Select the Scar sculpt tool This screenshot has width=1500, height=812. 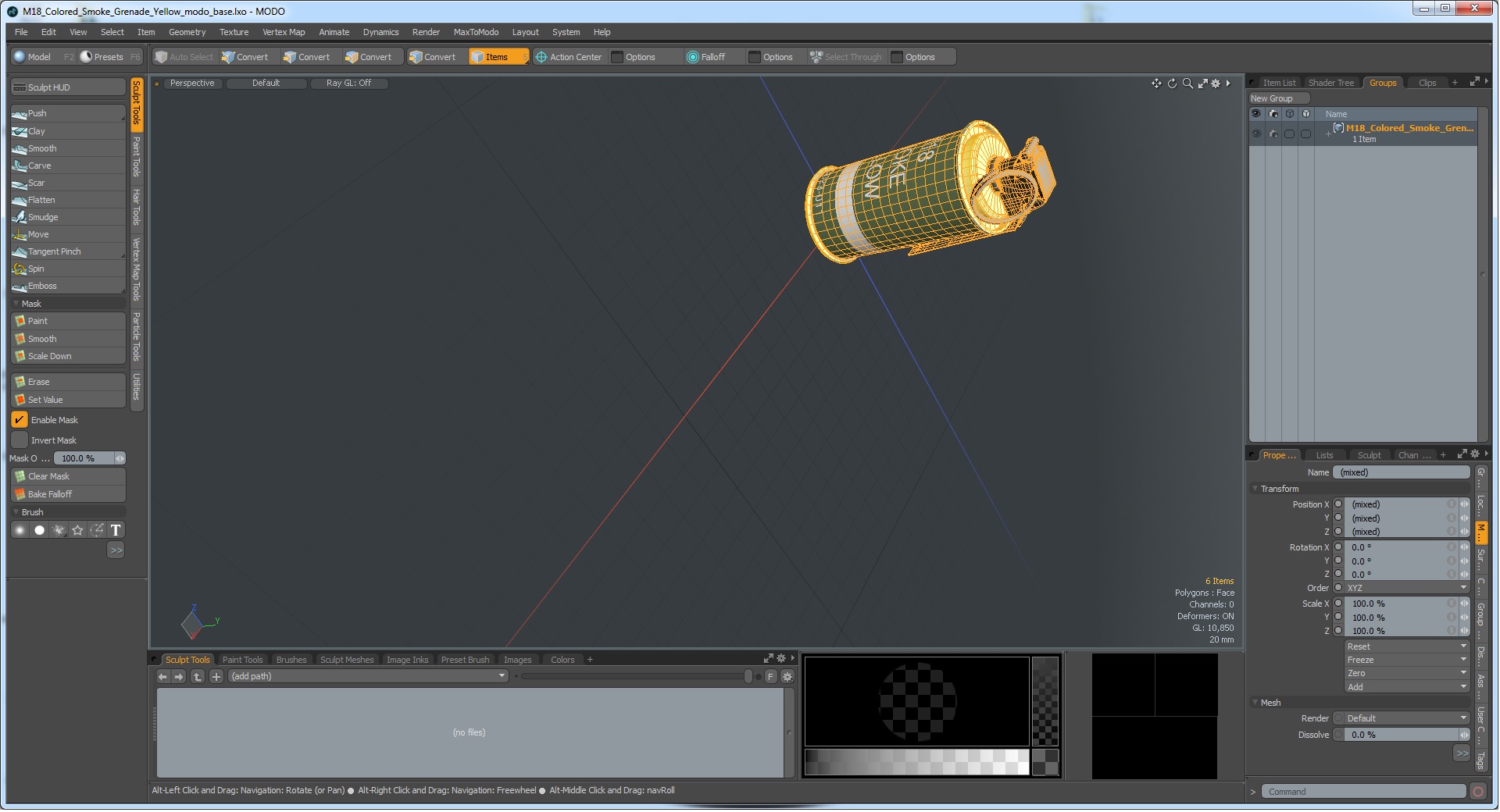(68, 183)
